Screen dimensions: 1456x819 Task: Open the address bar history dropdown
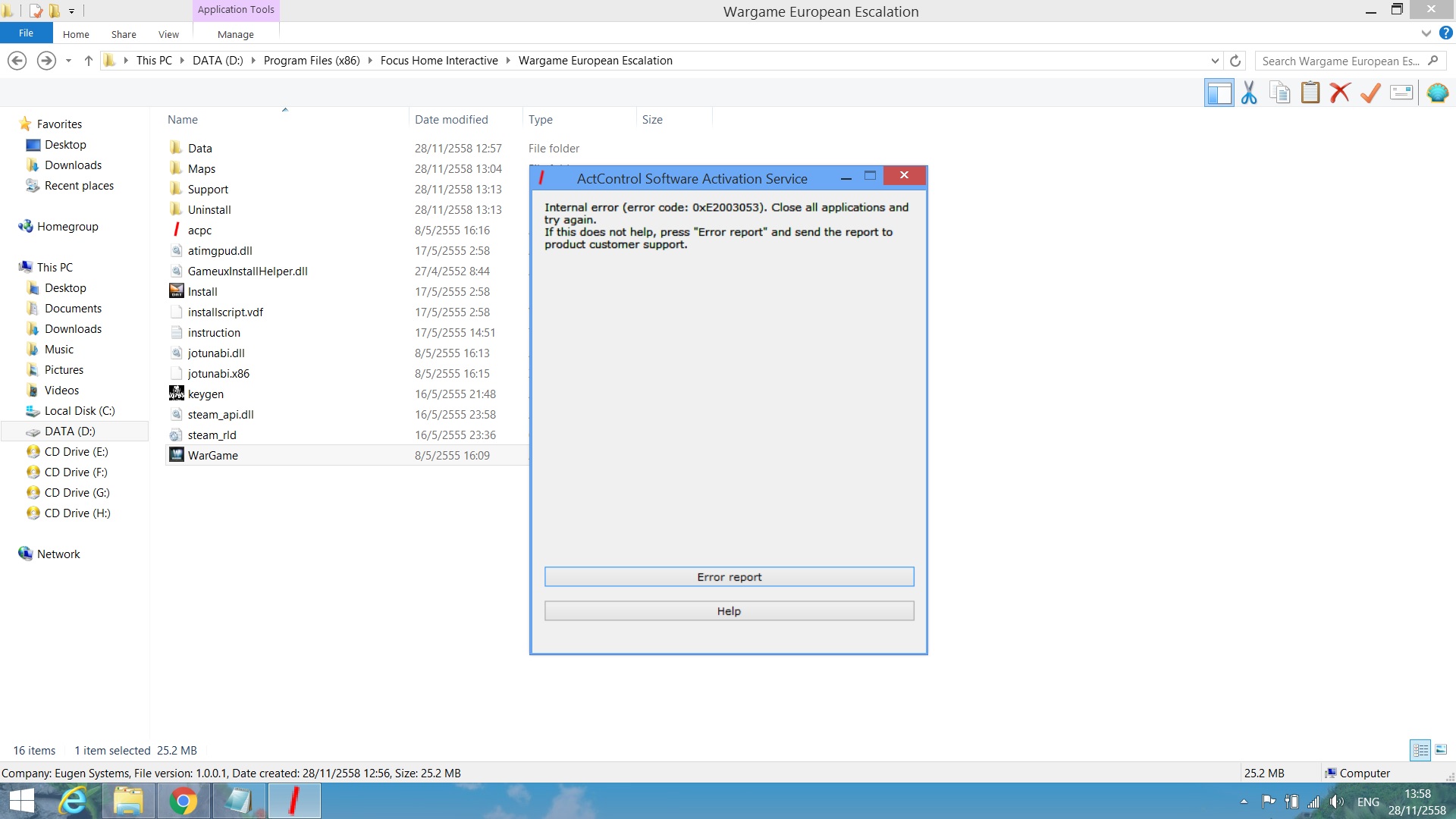(x=1215, y=61)
